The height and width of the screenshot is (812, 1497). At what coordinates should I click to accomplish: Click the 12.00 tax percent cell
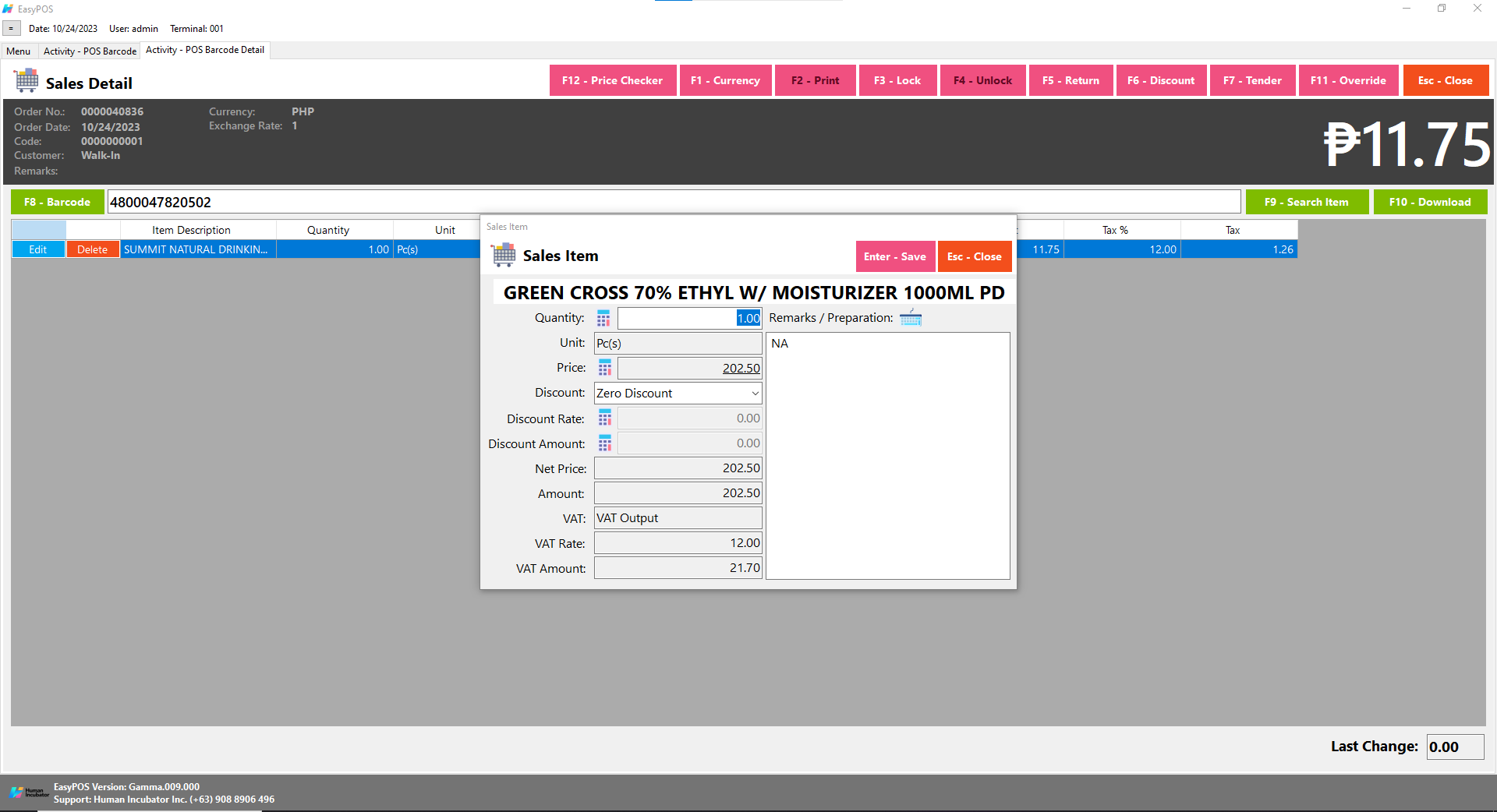(x=1122, y=249)
